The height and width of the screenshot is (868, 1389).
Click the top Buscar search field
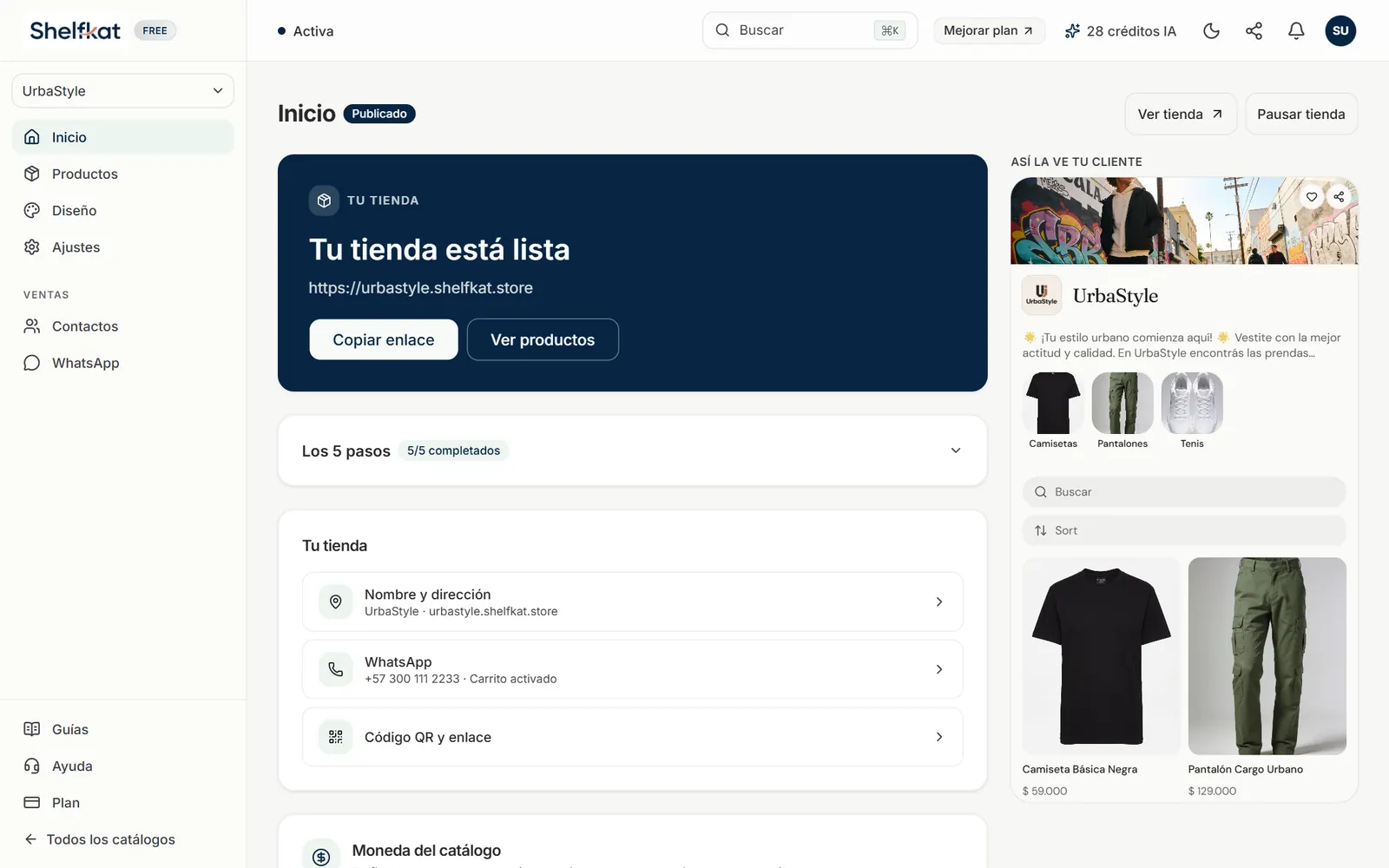coord(810,30)
